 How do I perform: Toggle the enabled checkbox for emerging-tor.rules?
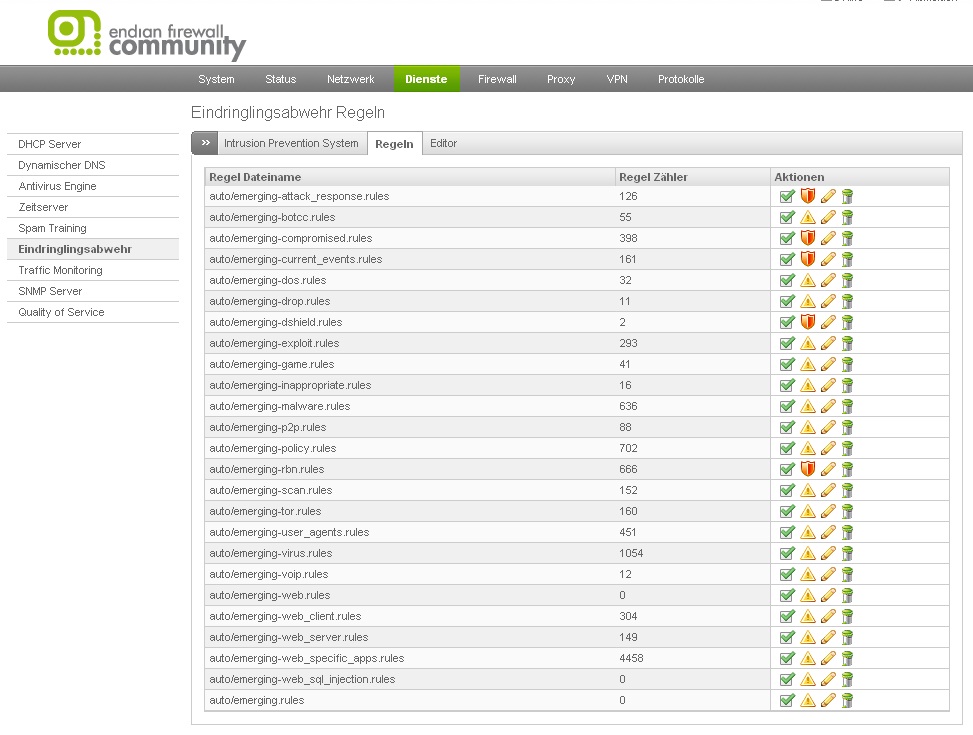788,512
